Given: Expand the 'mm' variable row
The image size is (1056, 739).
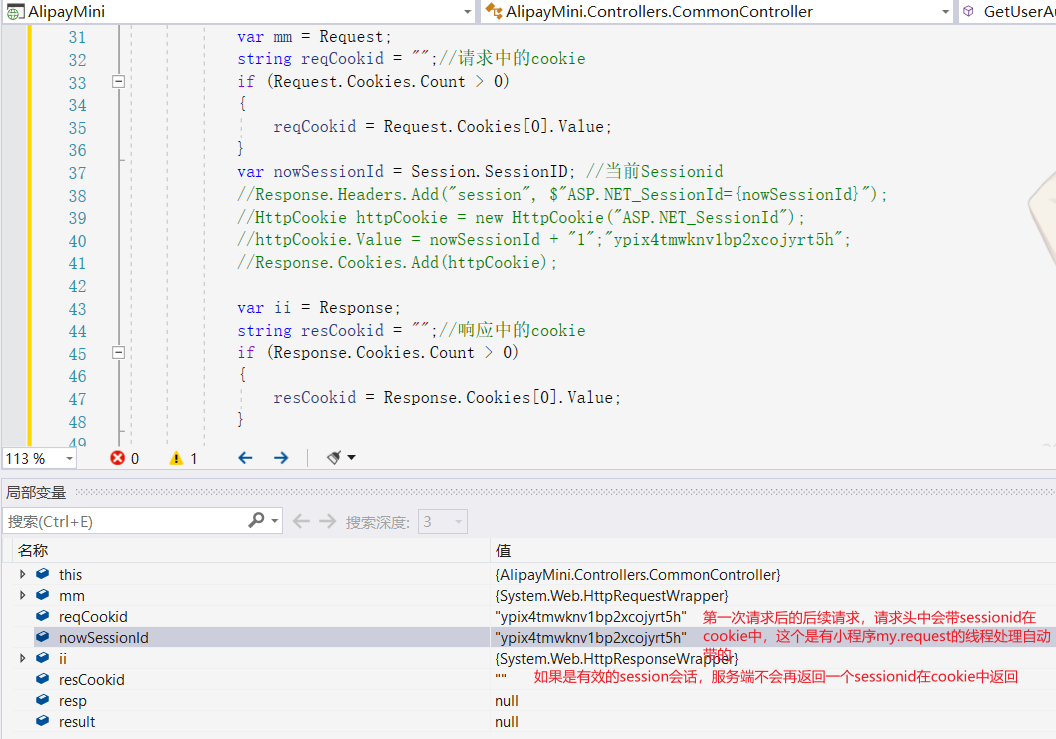Looking at the screenshot, I should click(22, 596).
